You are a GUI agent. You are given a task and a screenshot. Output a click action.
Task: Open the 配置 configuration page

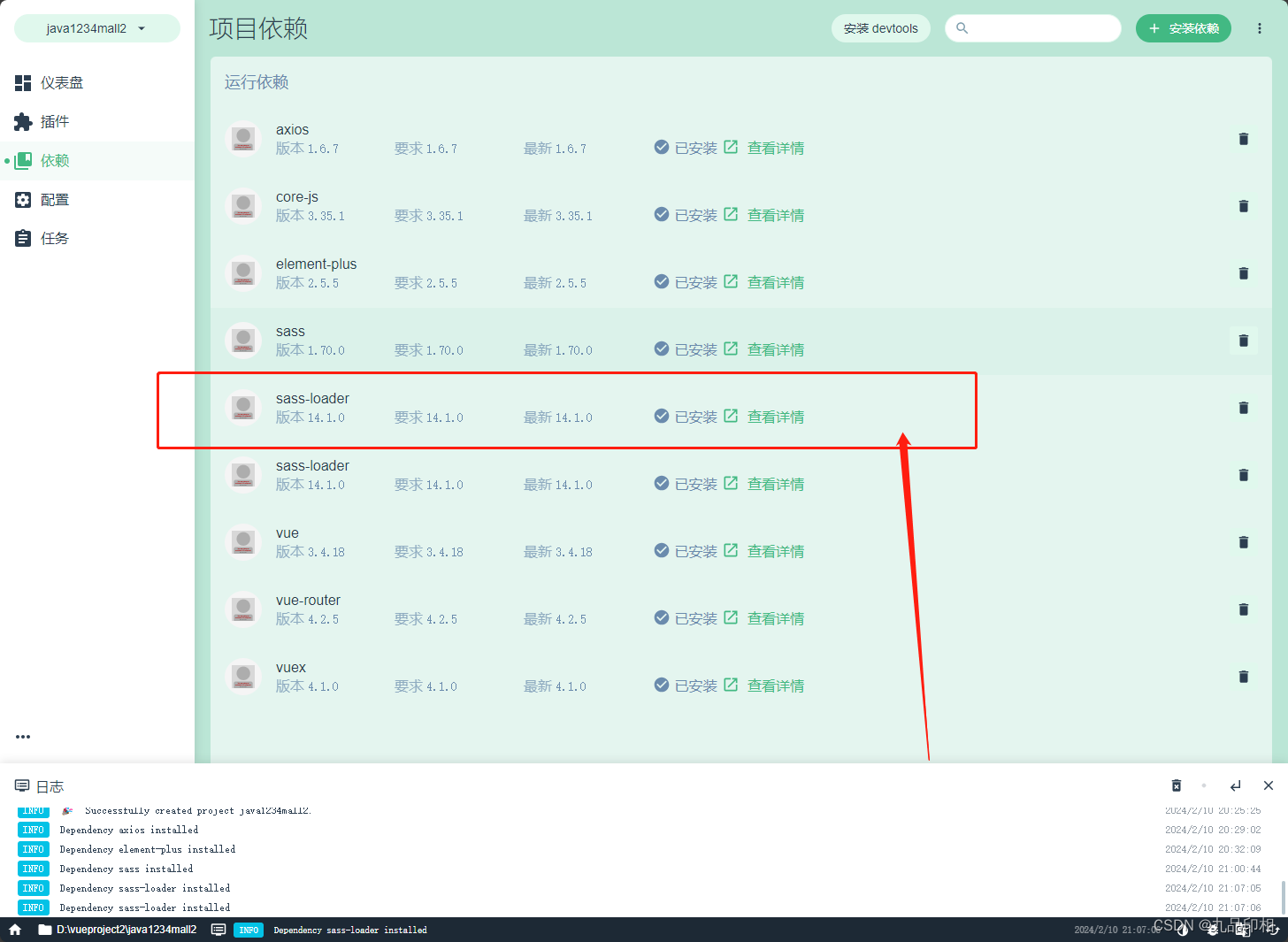pos(97,199)
